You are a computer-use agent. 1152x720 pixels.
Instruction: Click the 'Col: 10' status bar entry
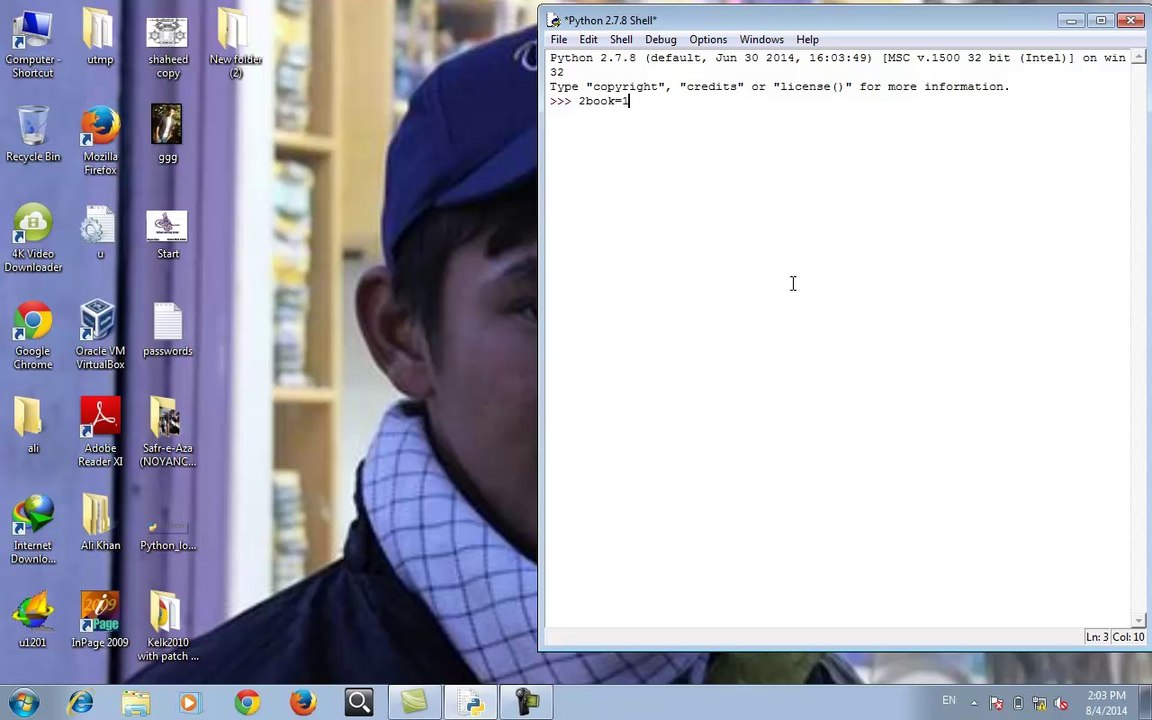click(x=1128, y=637)
